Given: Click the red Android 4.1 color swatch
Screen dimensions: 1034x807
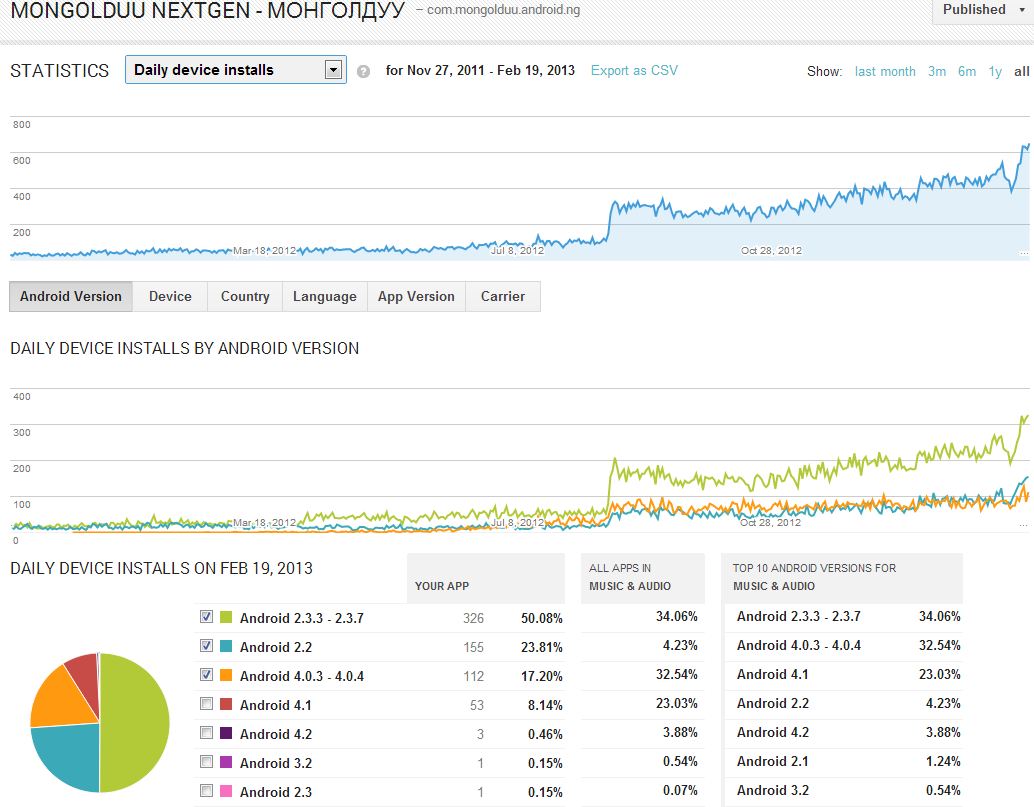Looking at the screenshot, I should pyautogui.click(x=226, y=704).
